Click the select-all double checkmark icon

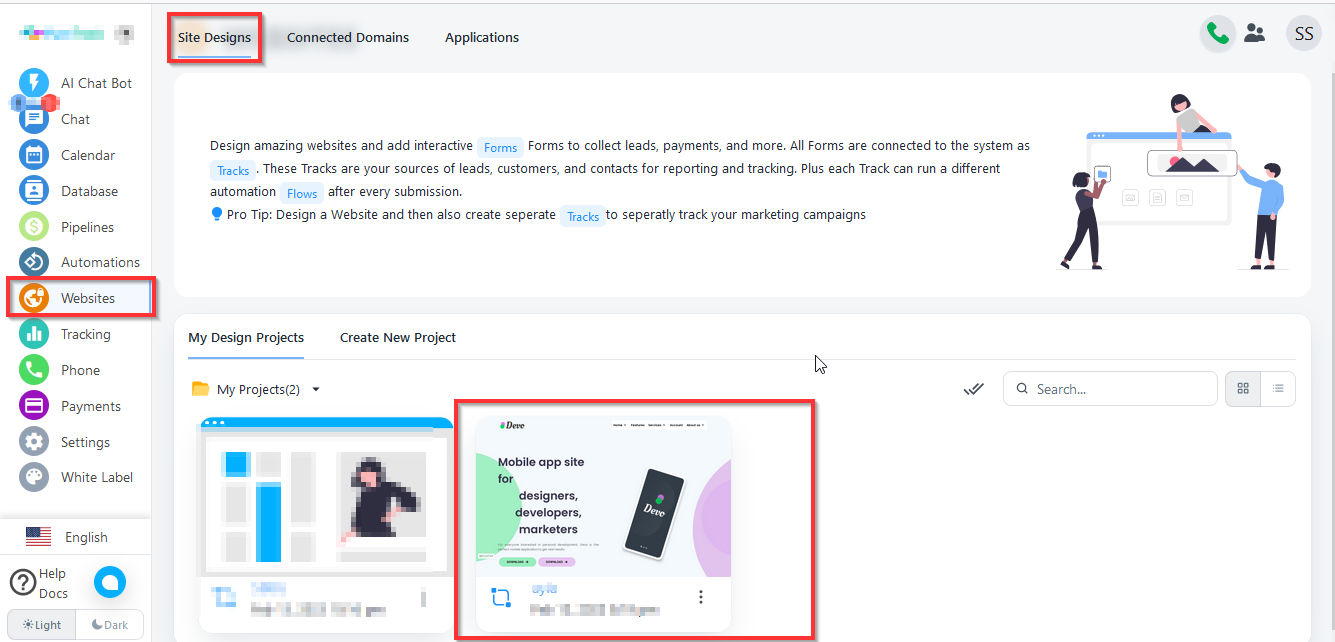973,389
